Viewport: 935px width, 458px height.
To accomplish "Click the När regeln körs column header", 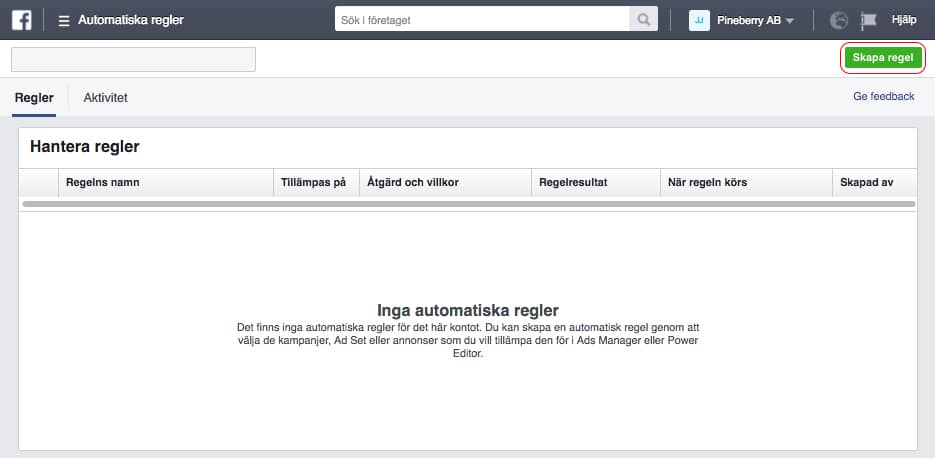I will [x=746, y=182].
